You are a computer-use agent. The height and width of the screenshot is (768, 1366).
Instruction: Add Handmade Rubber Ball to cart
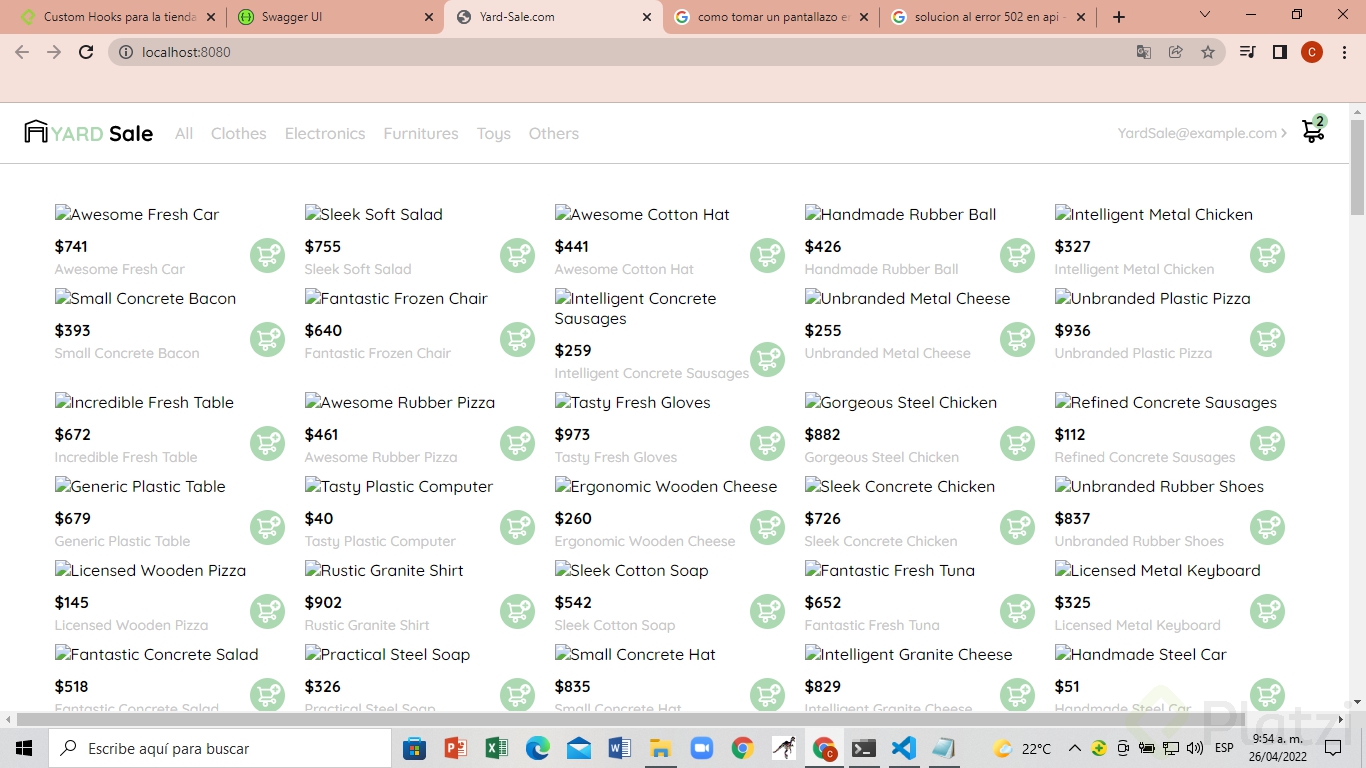pyautogui.click(x=1017, y=256)
